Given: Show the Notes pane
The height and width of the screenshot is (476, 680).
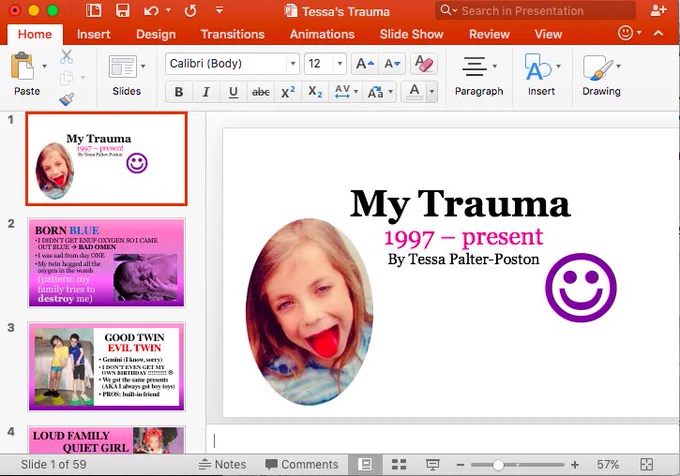Looking at the screenshot, I should click(222, 465).
